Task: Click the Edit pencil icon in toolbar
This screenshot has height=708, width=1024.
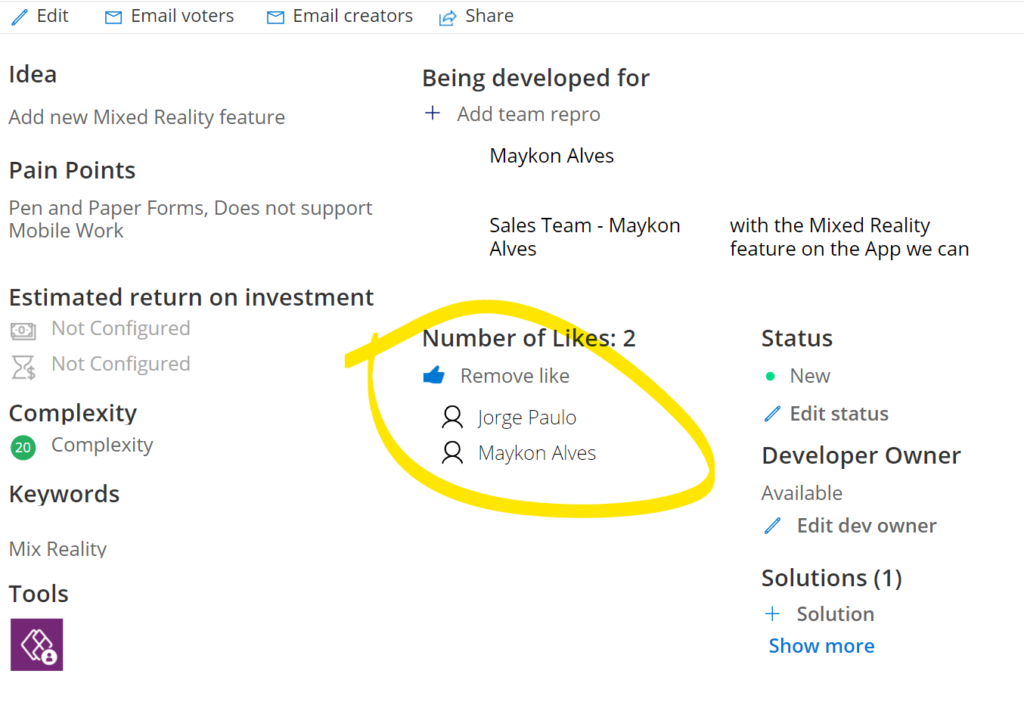Action: pos(19,17)
